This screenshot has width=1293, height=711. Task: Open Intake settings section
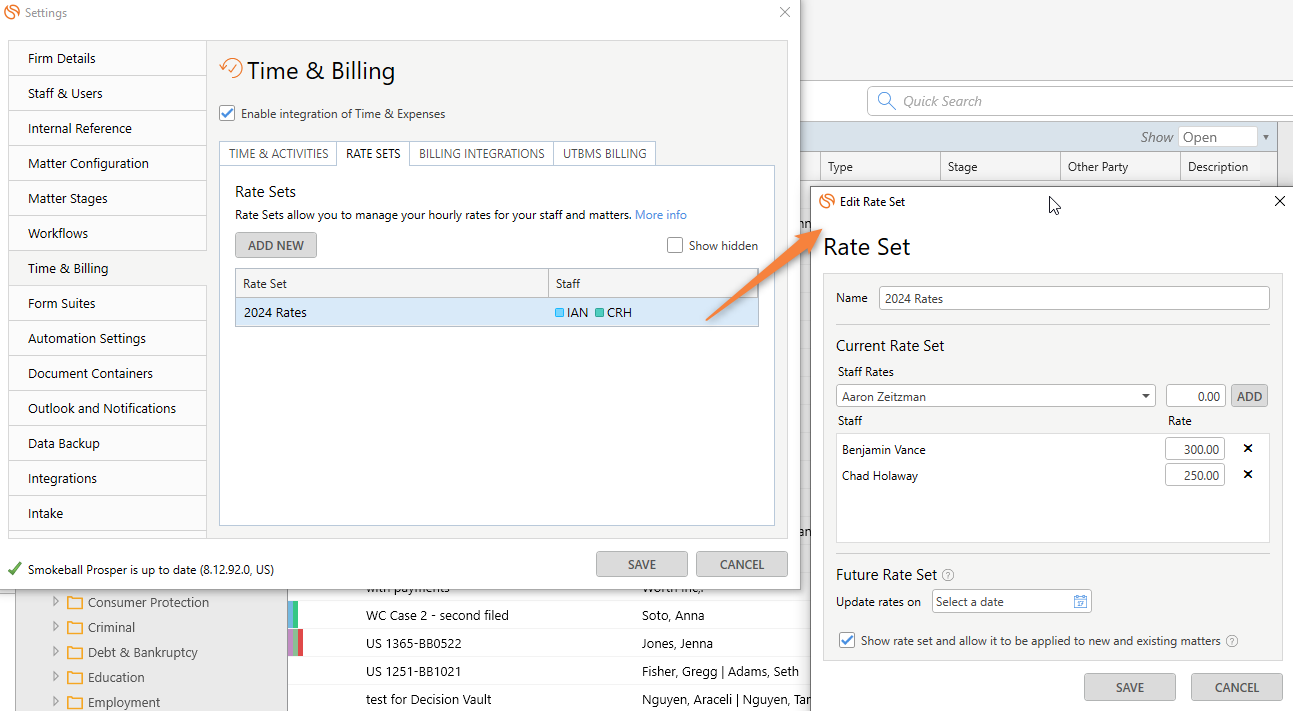click(x=107, y=513)
